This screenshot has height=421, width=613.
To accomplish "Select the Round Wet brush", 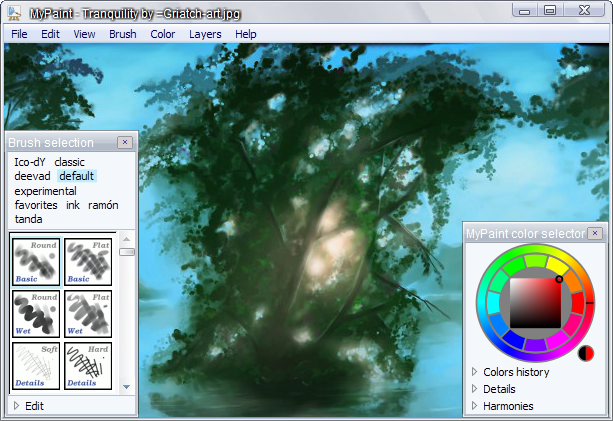I will pyautogui.click(x=36, y=314).
